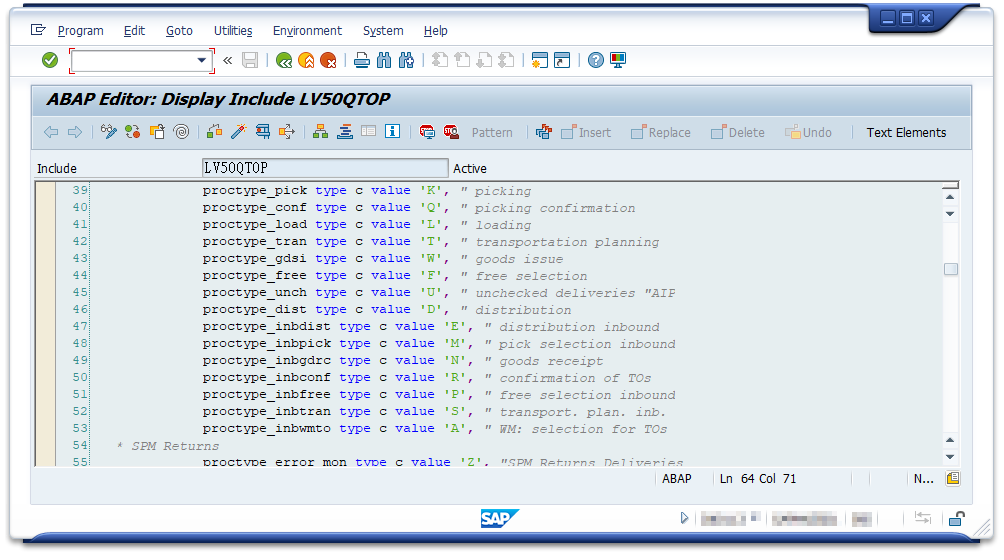This screenshot has height=560, width=1004.
Task: Click the Delete button
Action: click(738, 132)
